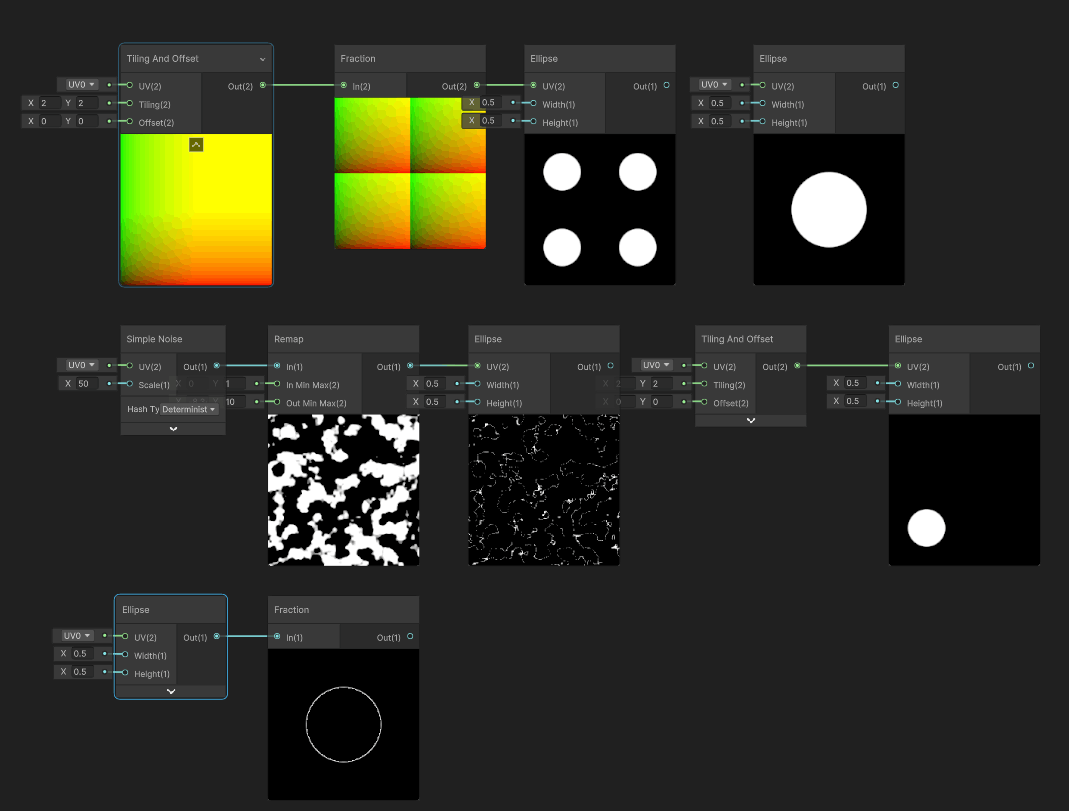The width and height of the screenshot is (1069, 811).
Task: Edit Width 0.5 field of noise-outline Ellipse
Action: point(437,384)
